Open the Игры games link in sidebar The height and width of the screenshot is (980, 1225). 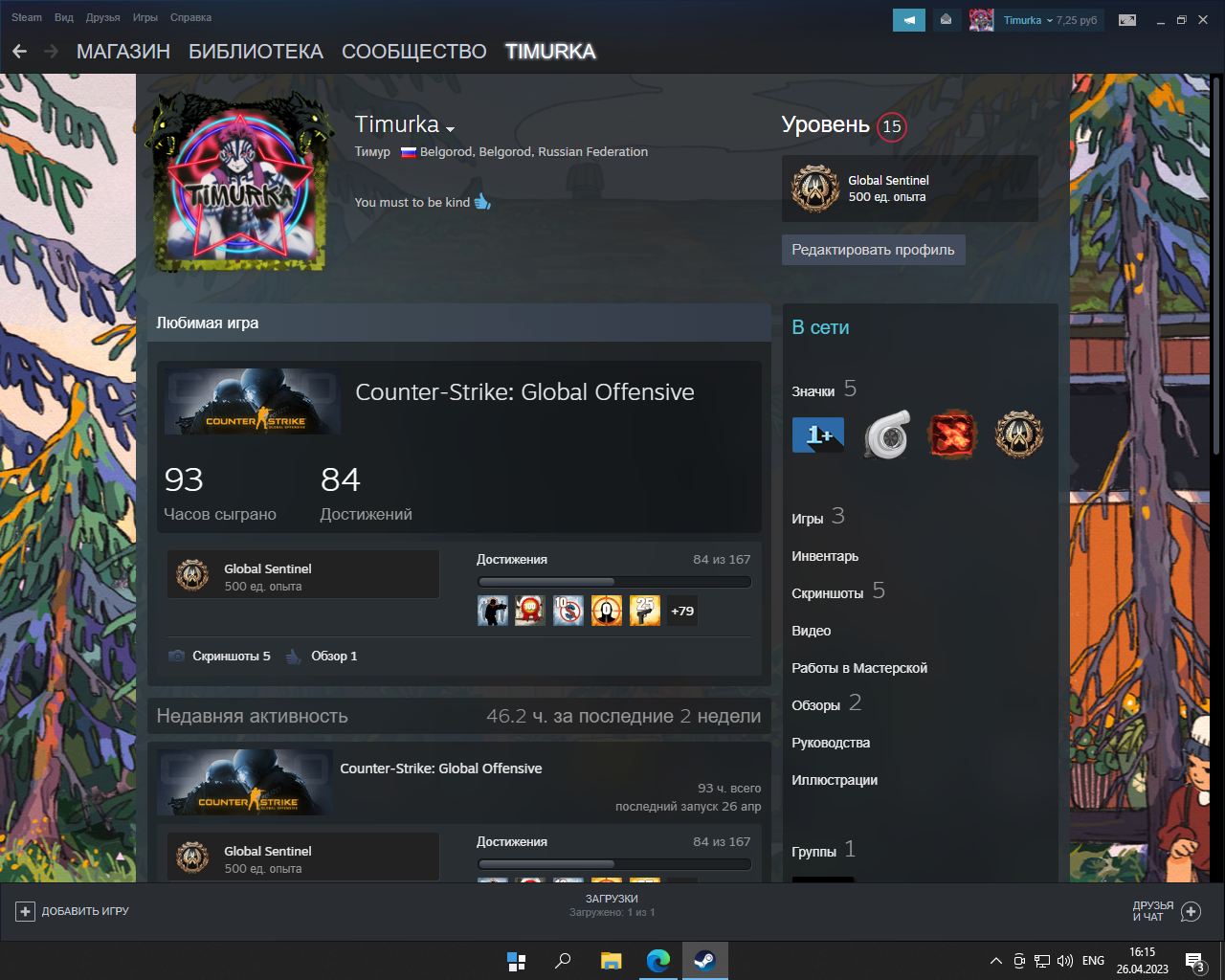pos(818,517)
